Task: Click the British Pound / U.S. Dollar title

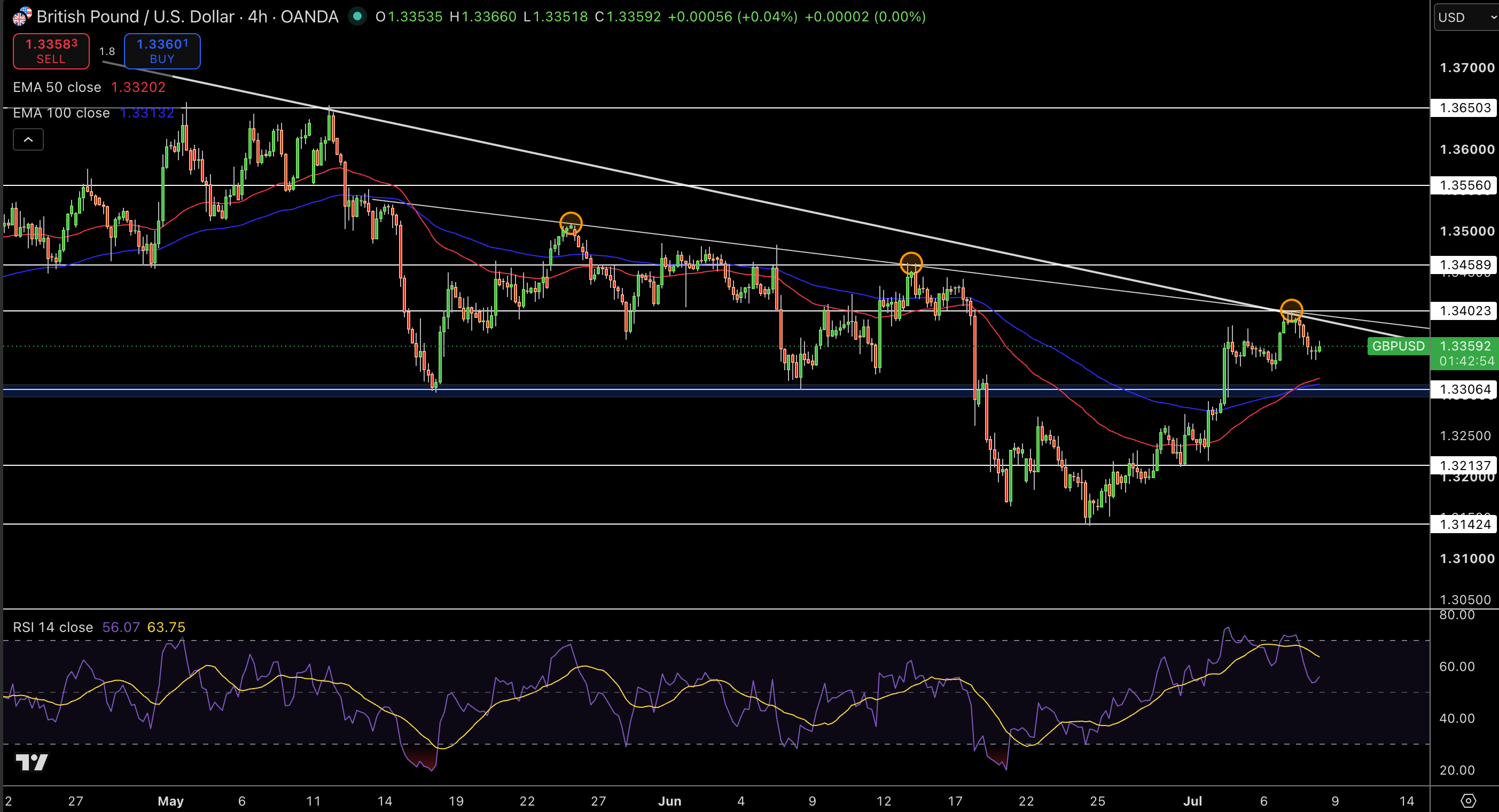Action: (x=136, y=17)
